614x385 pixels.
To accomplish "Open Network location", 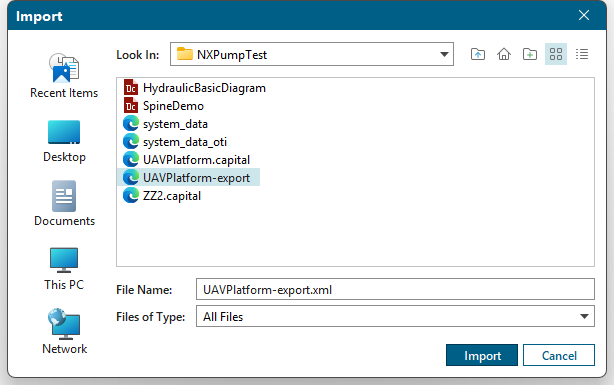I will click(x=64, y=331).
